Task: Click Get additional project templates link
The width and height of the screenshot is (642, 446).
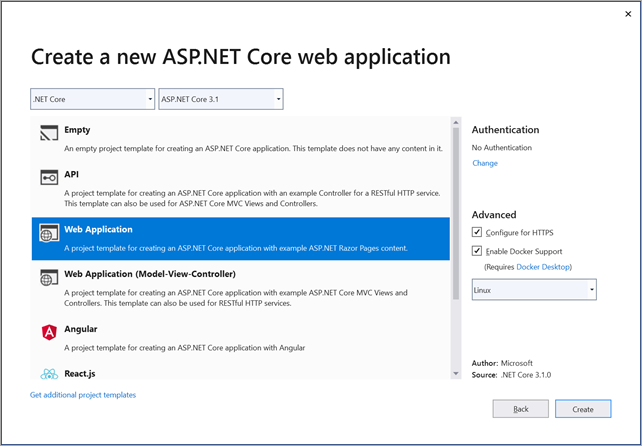Action: pyautogui.click(x=83, y=395)
